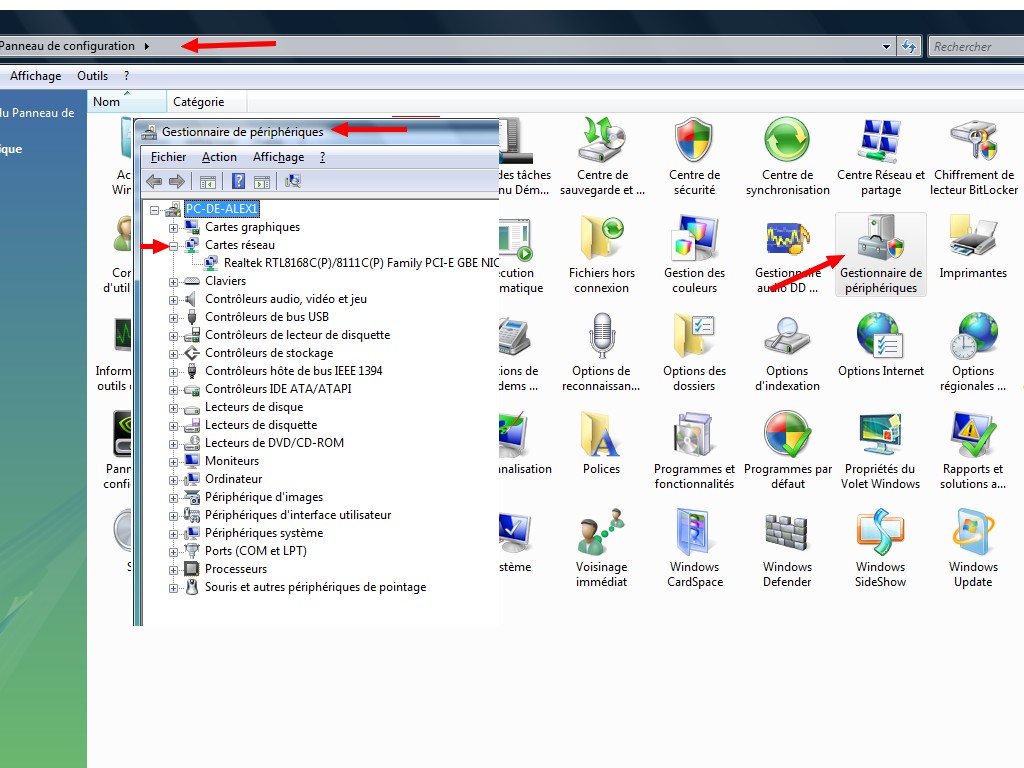Image resolution: width=1024 pixels, height=768 pixels.
Task: Expand the Cartes graphiques node
Action: (x=173, y=227)
